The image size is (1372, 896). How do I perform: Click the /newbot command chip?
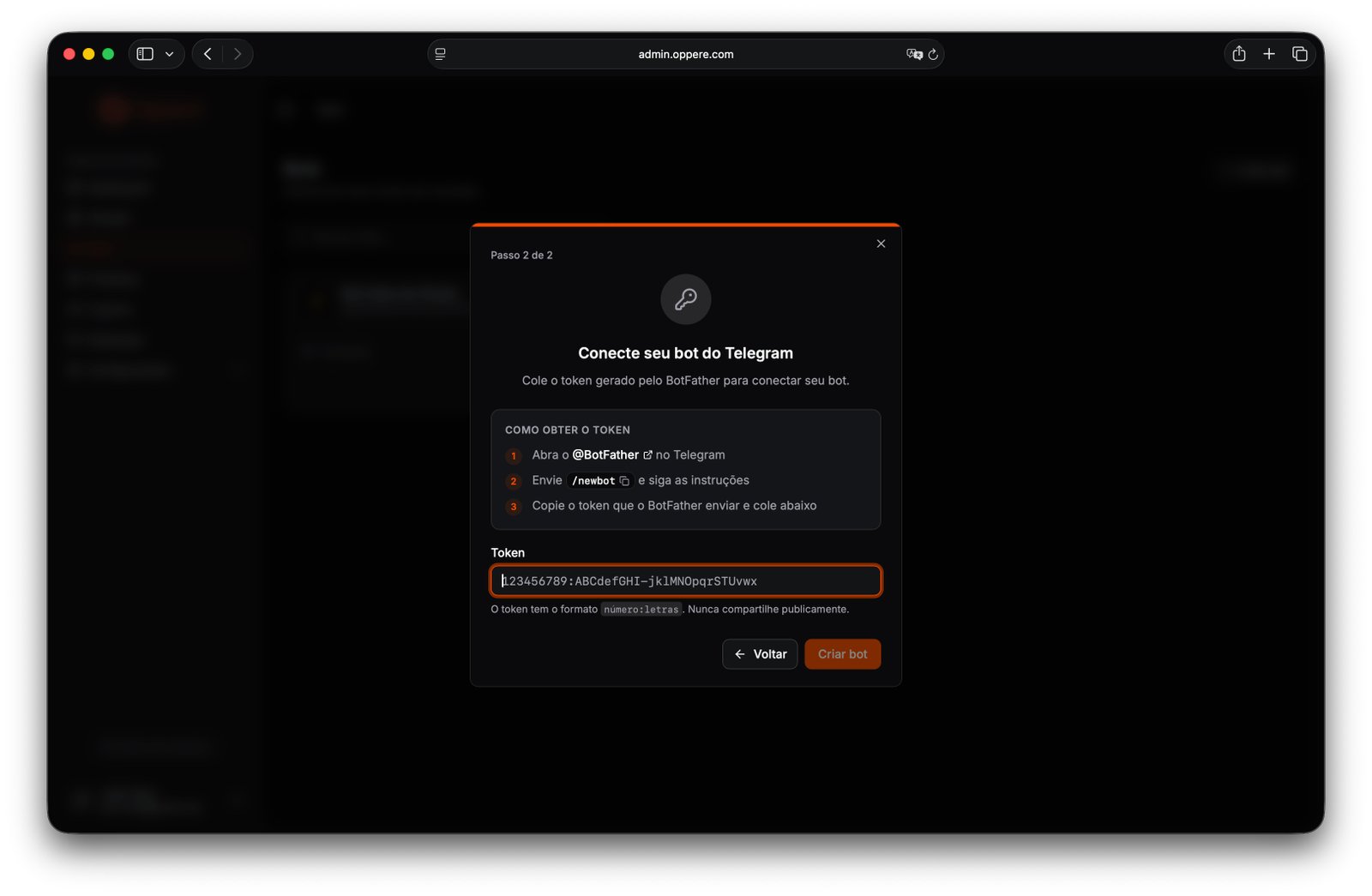[x=593, y=481]
